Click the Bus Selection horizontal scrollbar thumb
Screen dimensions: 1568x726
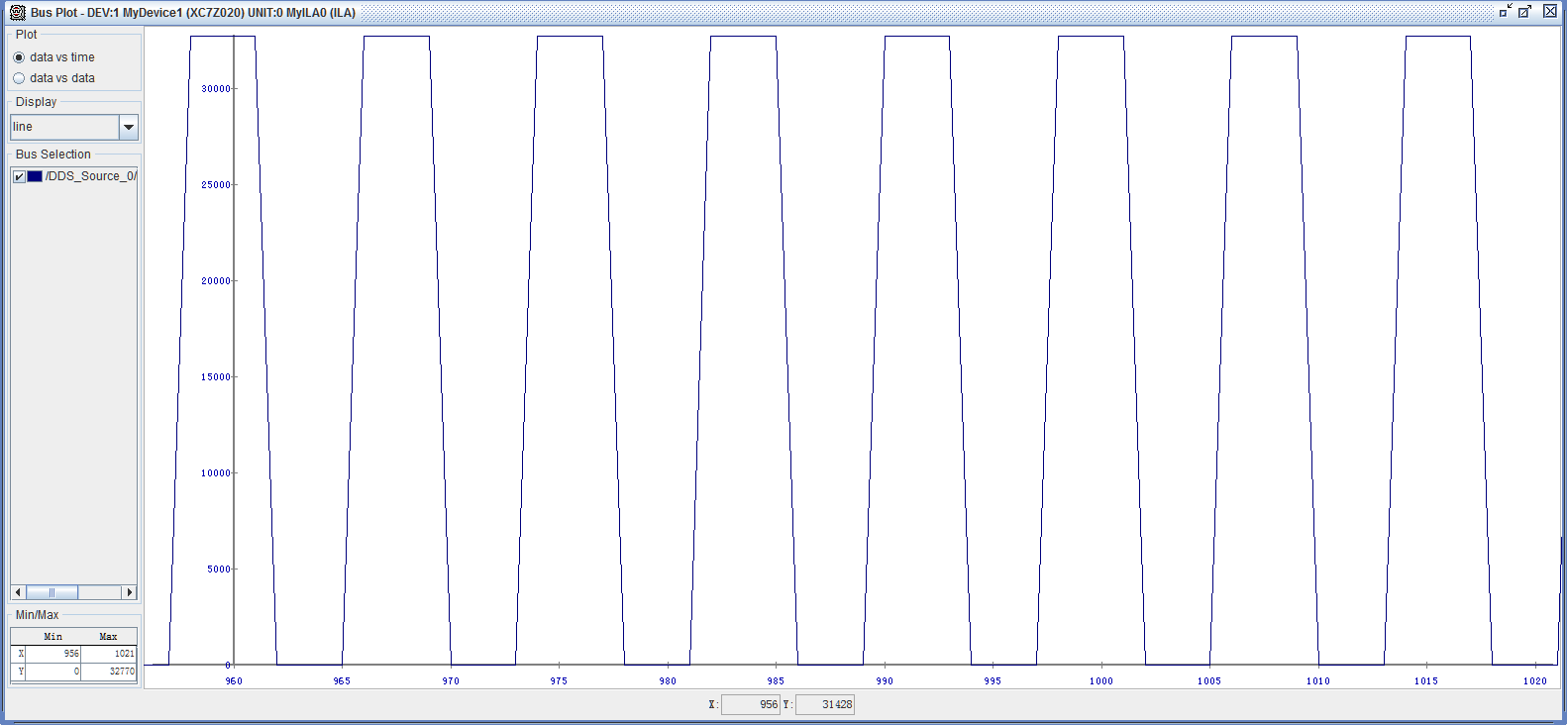(52, 592)
